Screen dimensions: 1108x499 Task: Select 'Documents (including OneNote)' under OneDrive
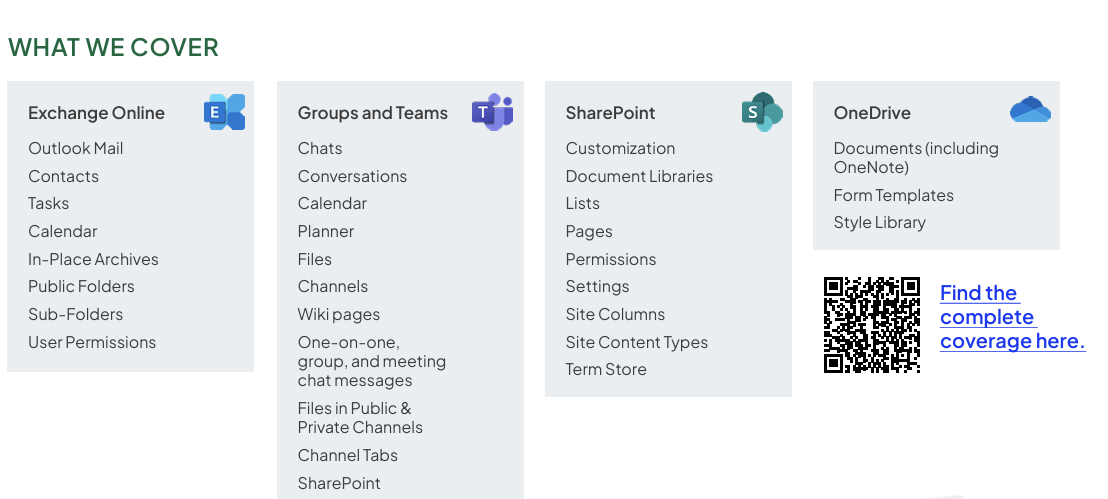[917, 158]
